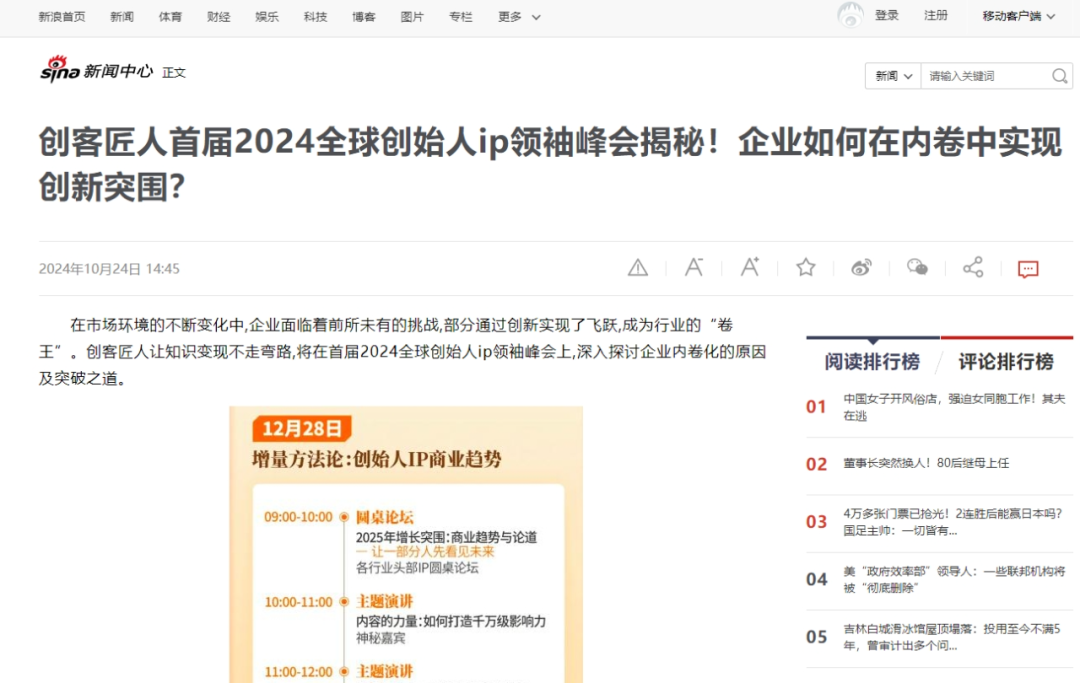Click the 登录 login link
Image resolution: width=1080 pixels, height=683 pixels.
(886, 15)
